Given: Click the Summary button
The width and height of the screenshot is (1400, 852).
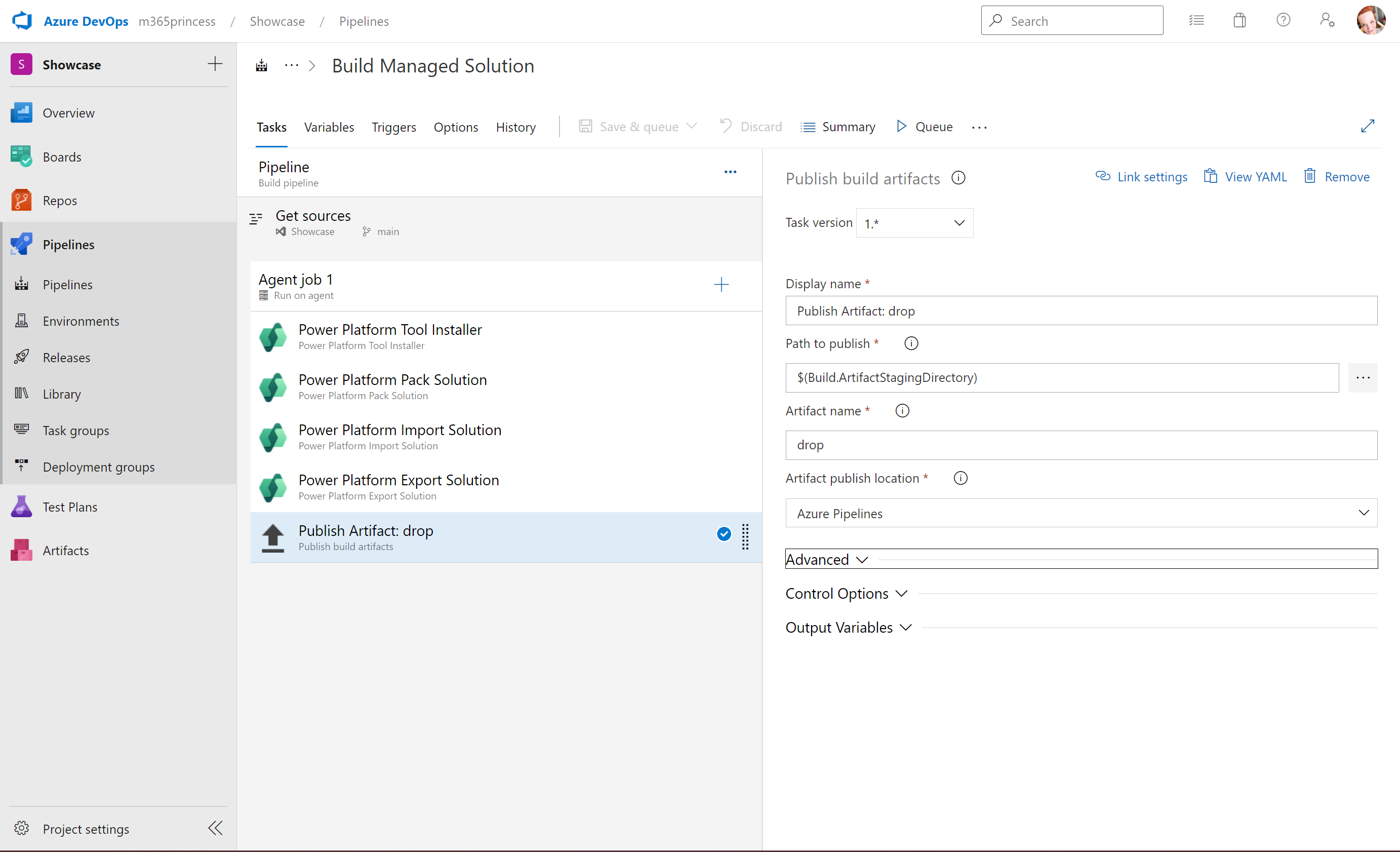Looking at the screenshot, I should 838,126.
